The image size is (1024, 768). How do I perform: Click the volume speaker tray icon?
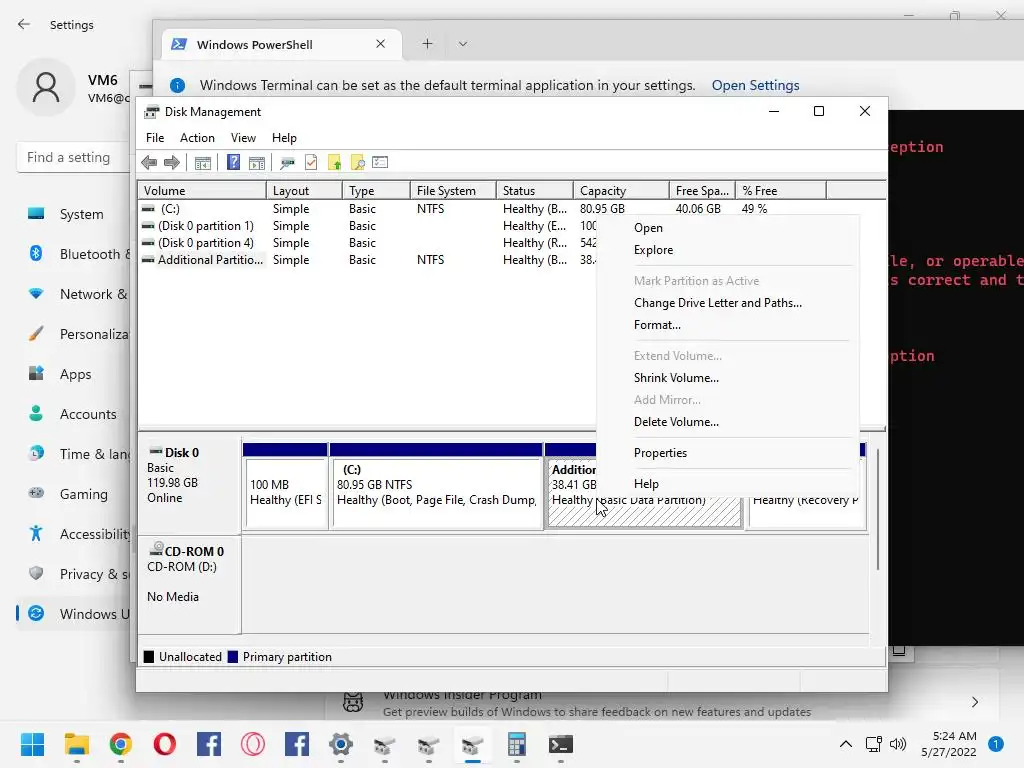click(x=898, y=744)
